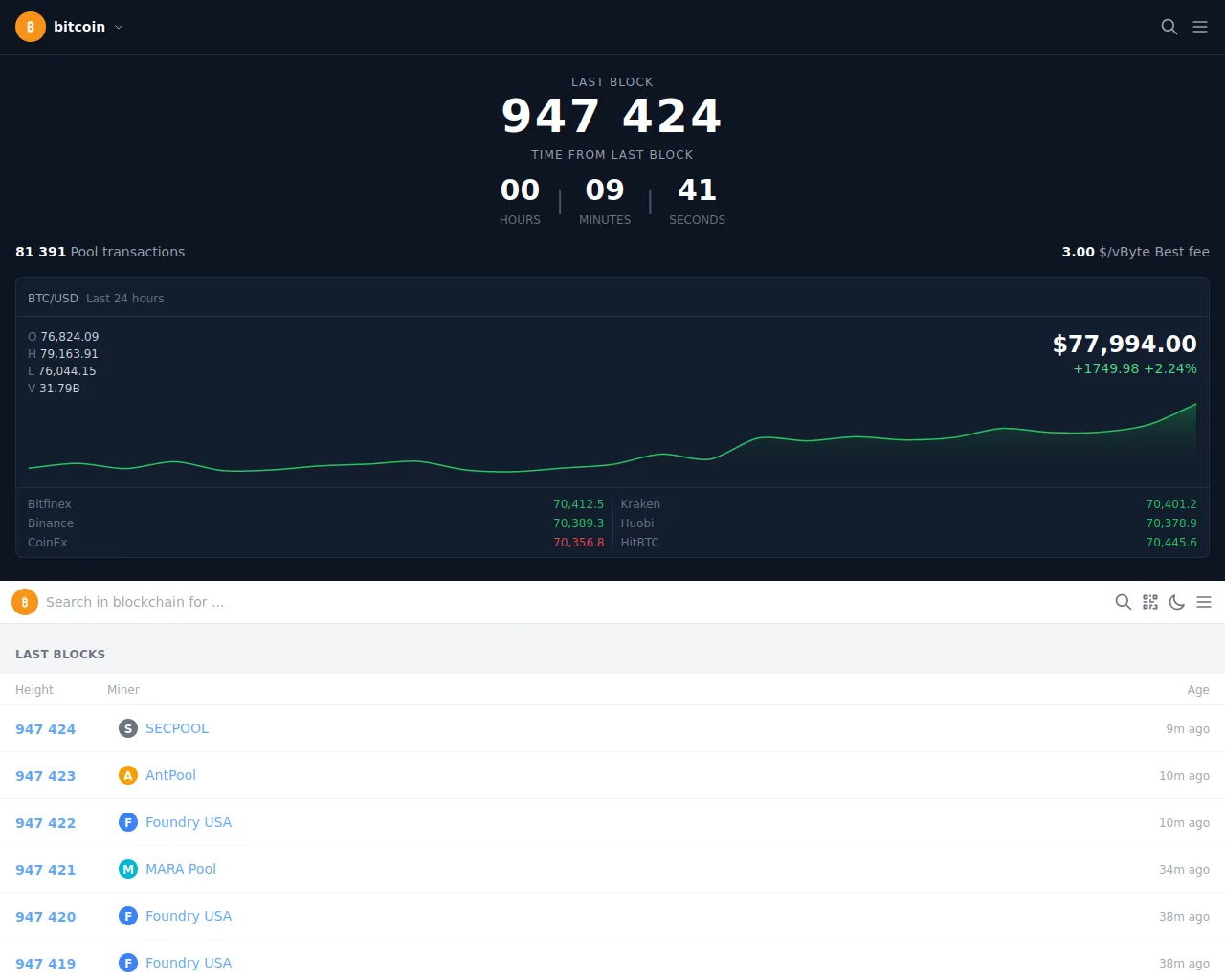Open block 947 424

(x=45, y=729)
